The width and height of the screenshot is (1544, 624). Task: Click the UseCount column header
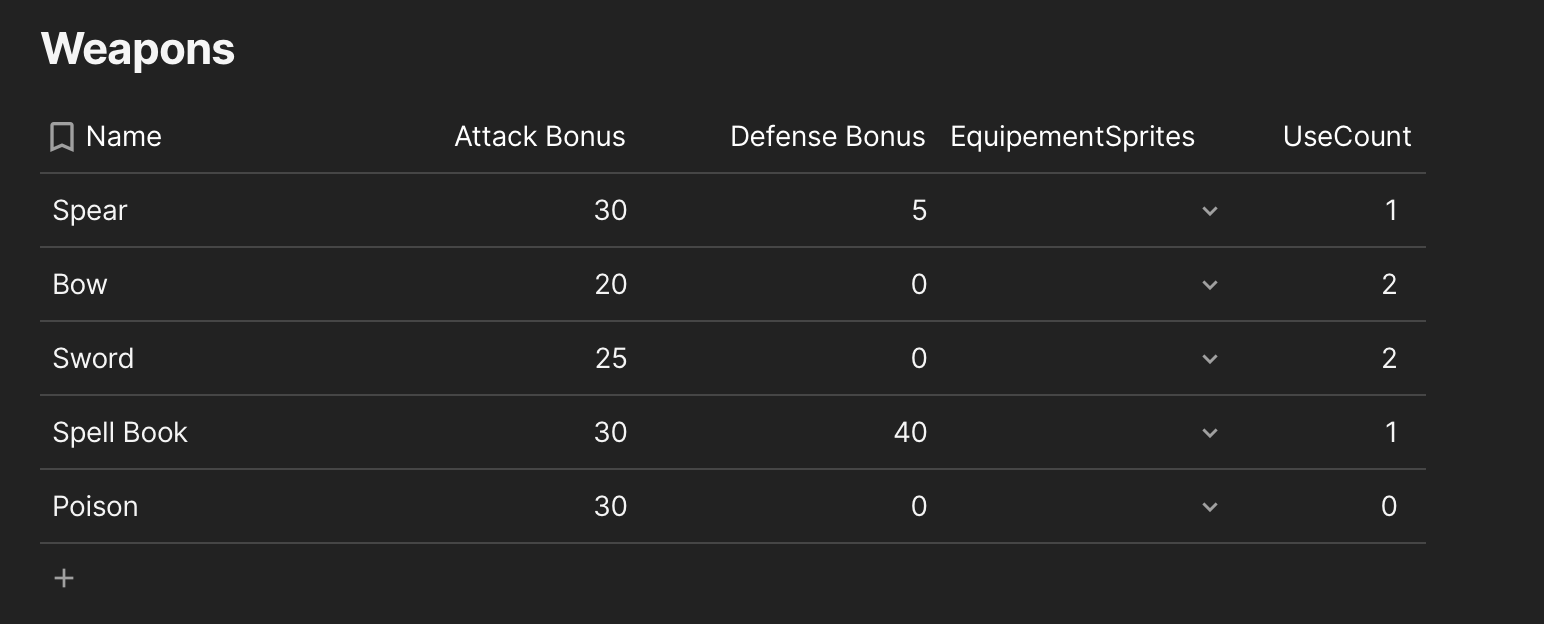click(x=1347, y=137)
